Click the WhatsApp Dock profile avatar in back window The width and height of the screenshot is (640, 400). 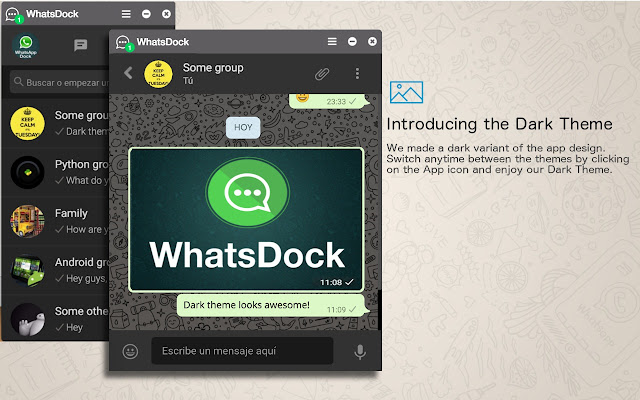coord(26,46)
